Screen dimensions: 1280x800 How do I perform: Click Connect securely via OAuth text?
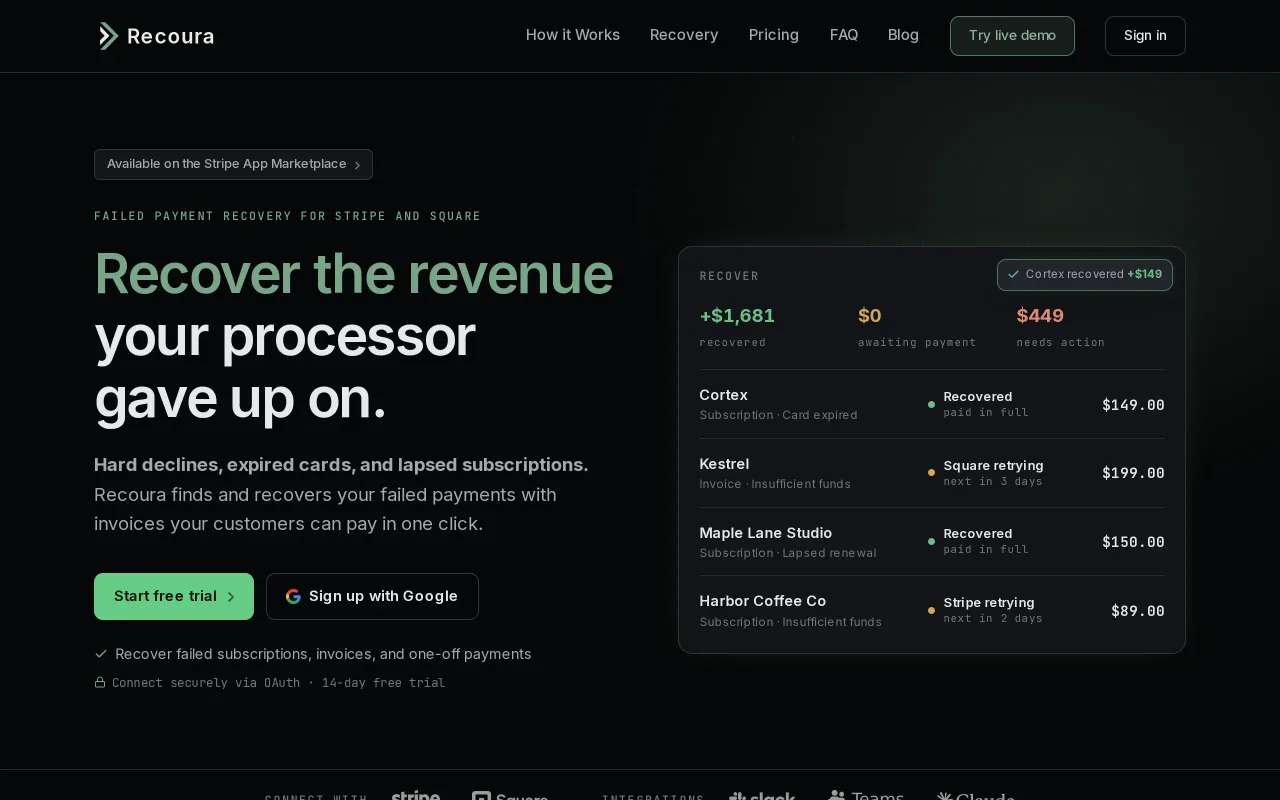coord(206,683)
